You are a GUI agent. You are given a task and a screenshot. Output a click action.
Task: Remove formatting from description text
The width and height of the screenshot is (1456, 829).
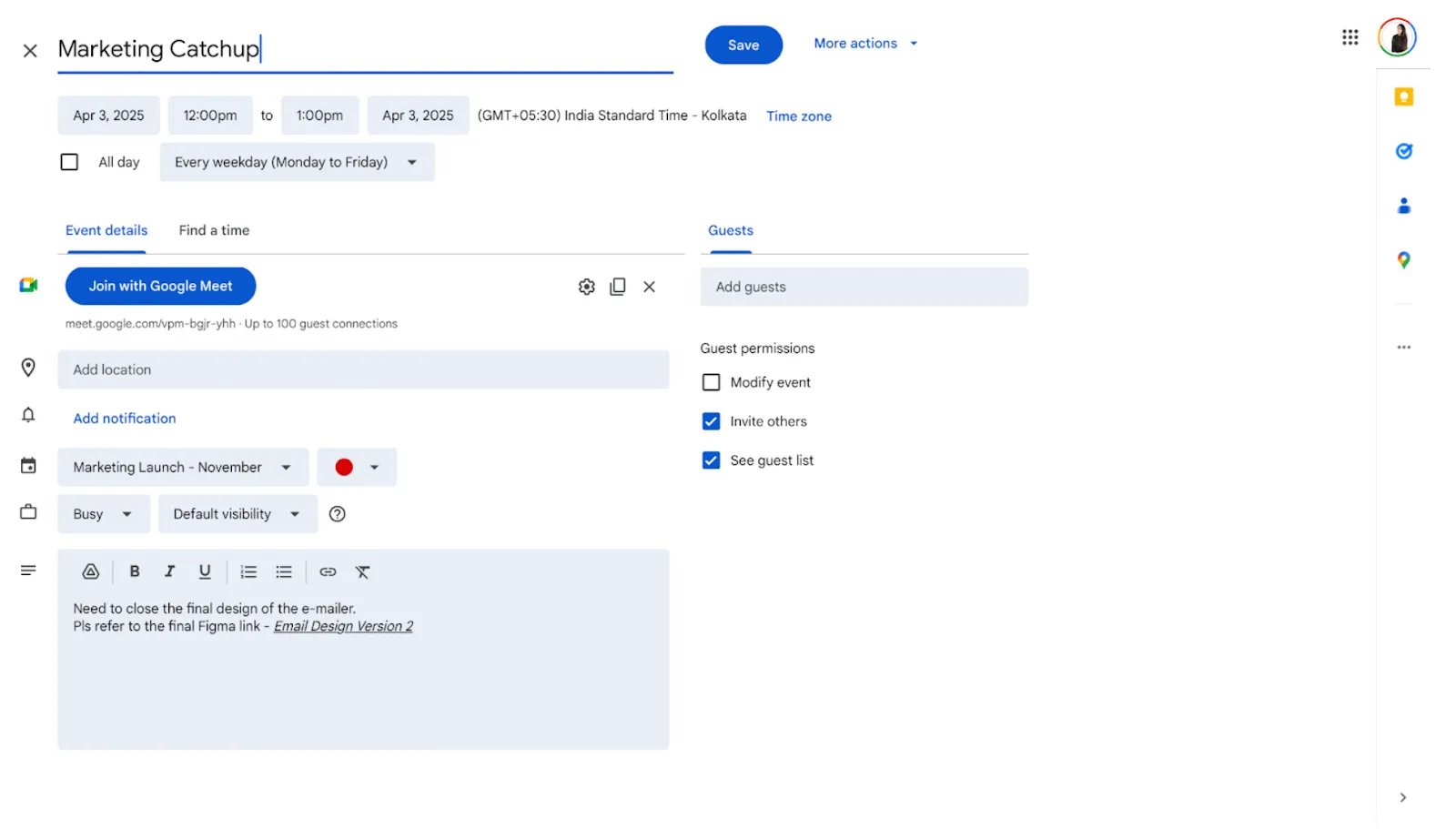(362, 571)
